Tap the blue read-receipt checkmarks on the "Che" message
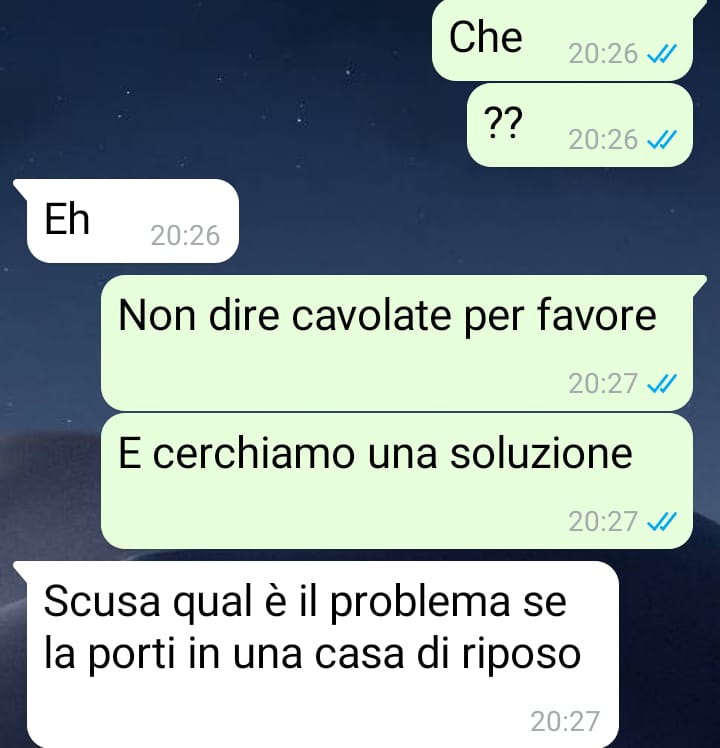Screen dimensions: 720x748 point(662,53)
